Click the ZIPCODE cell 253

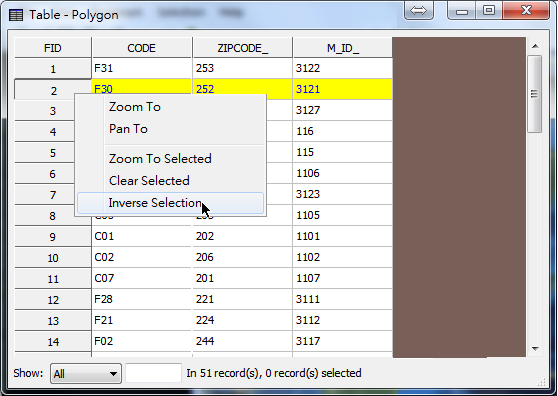[x=242, y=68]
